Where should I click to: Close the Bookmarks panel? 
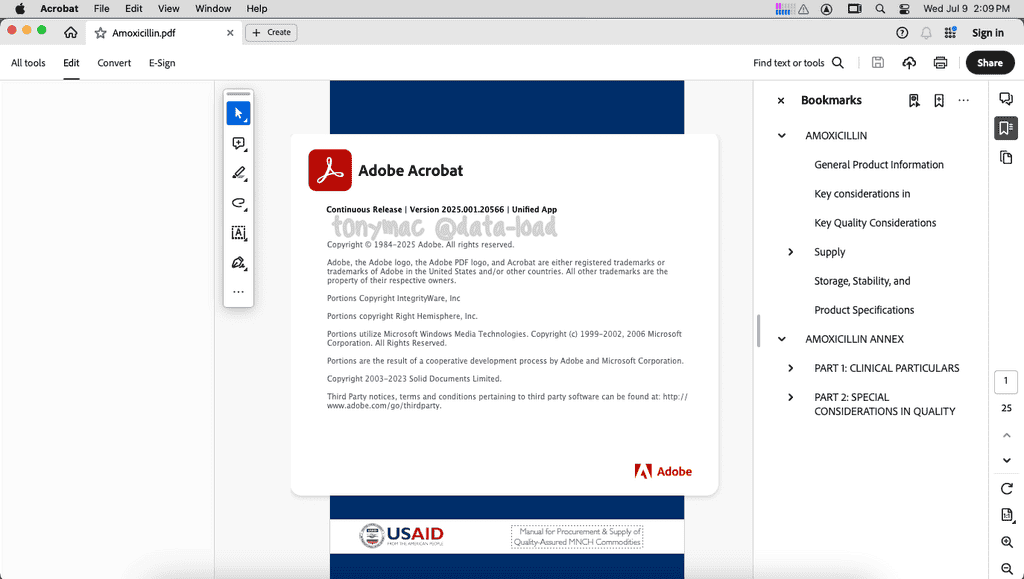(x=781, y=101)
